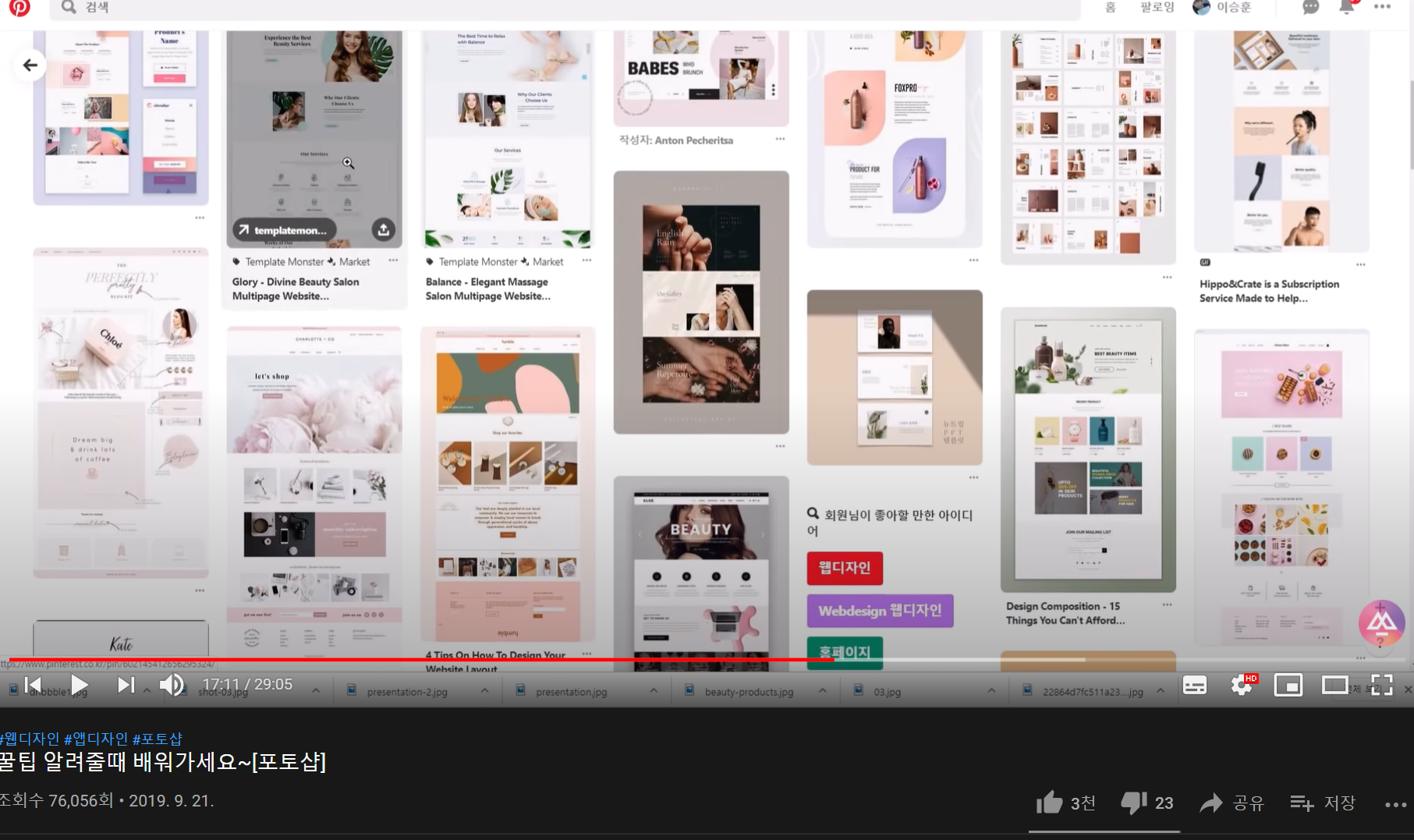1414x840 pixels.
Task: Click the Pinterest 검색 search field
Action: click(x=565, y=8)
